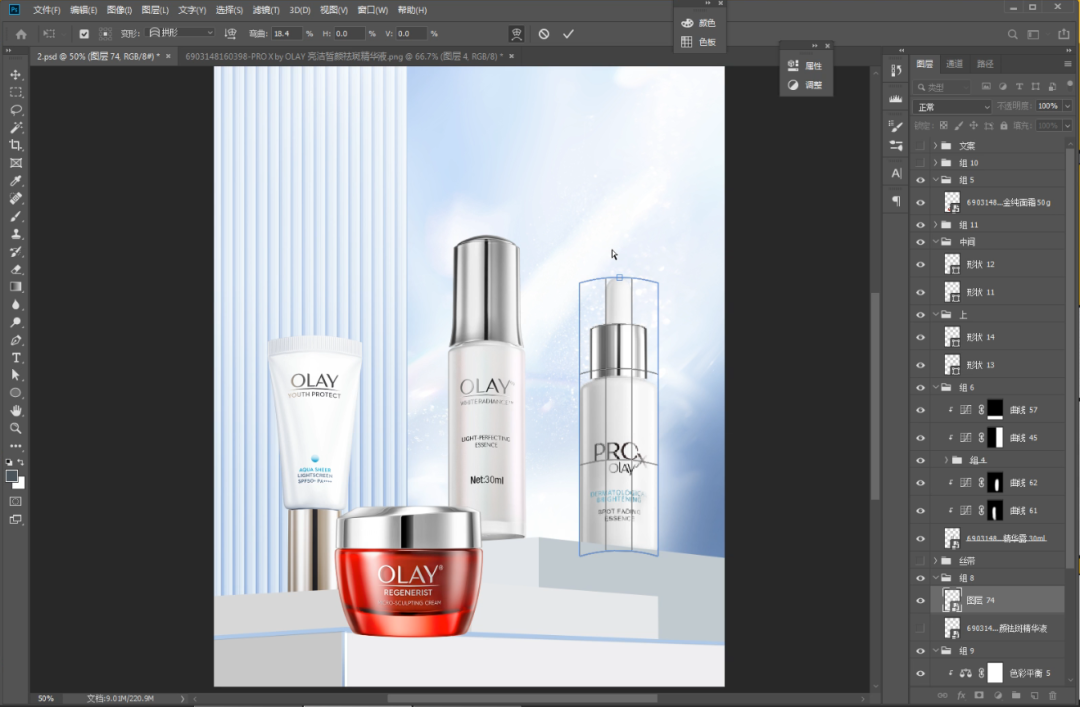Select the Magic Wand tool
1080x707 pixels.
pyautogui.click(x=15, y=127)
